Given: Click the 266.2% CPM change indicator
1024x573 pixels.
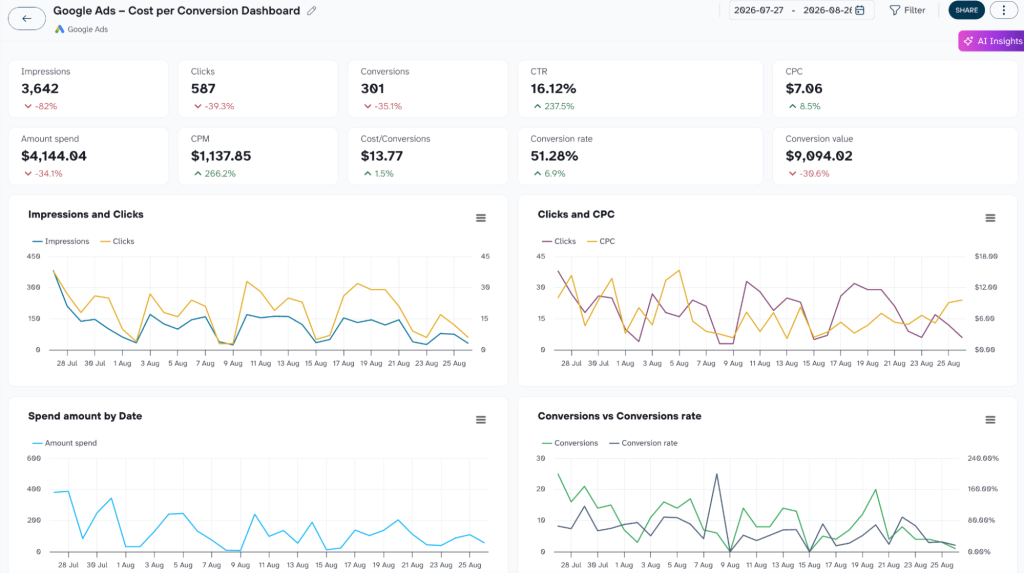Looking at the screenshot, I should pyautogui.click(x=214, y=174).
